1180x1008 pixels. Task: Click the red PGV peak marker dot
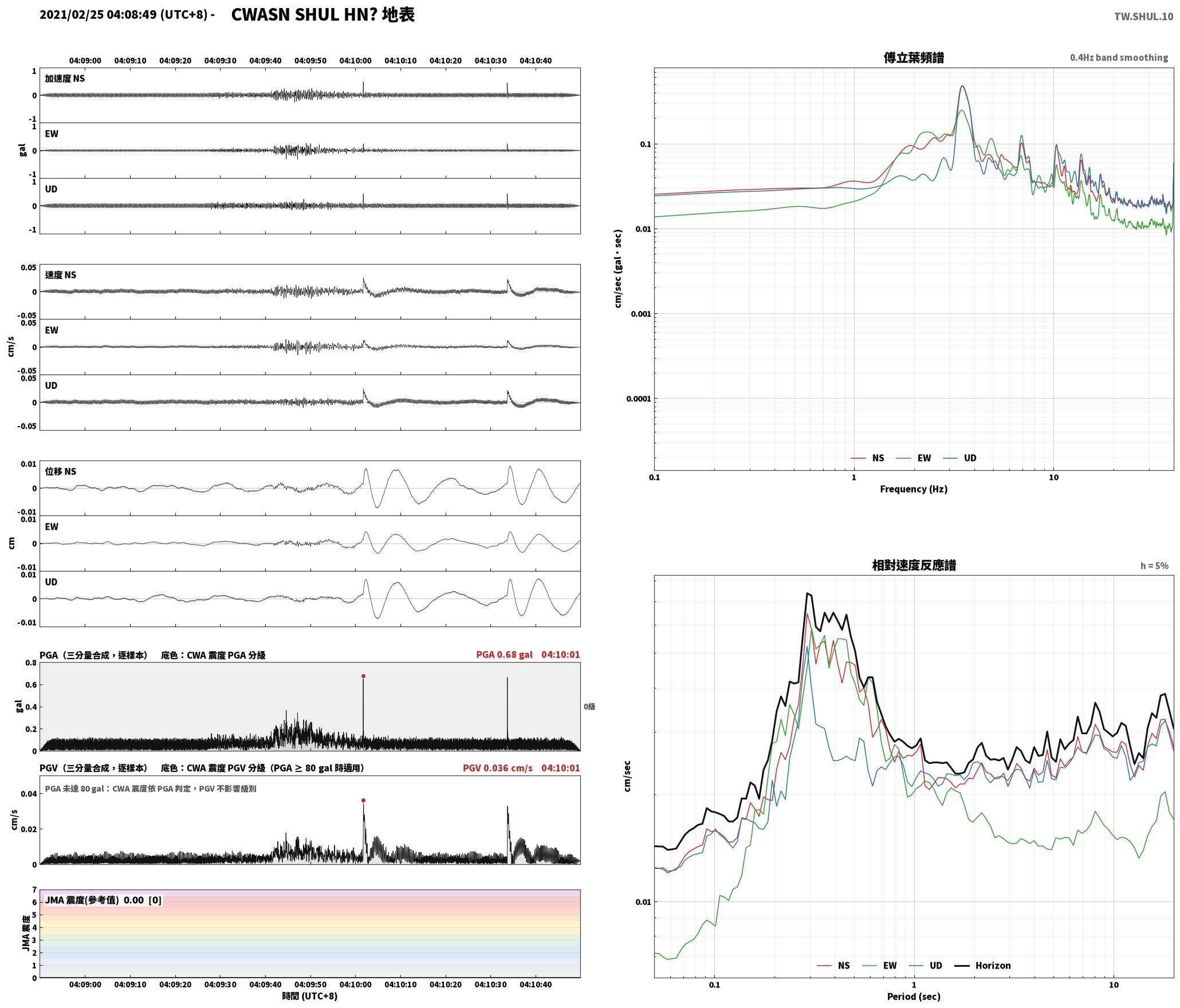(x=363, y=800)
